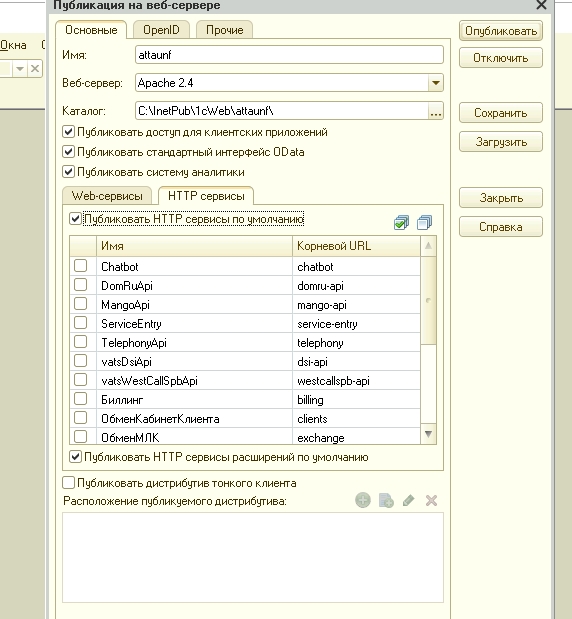This screenshot has width=572, height=619.
Task: Open Справка help button
Action: point(501,227)
